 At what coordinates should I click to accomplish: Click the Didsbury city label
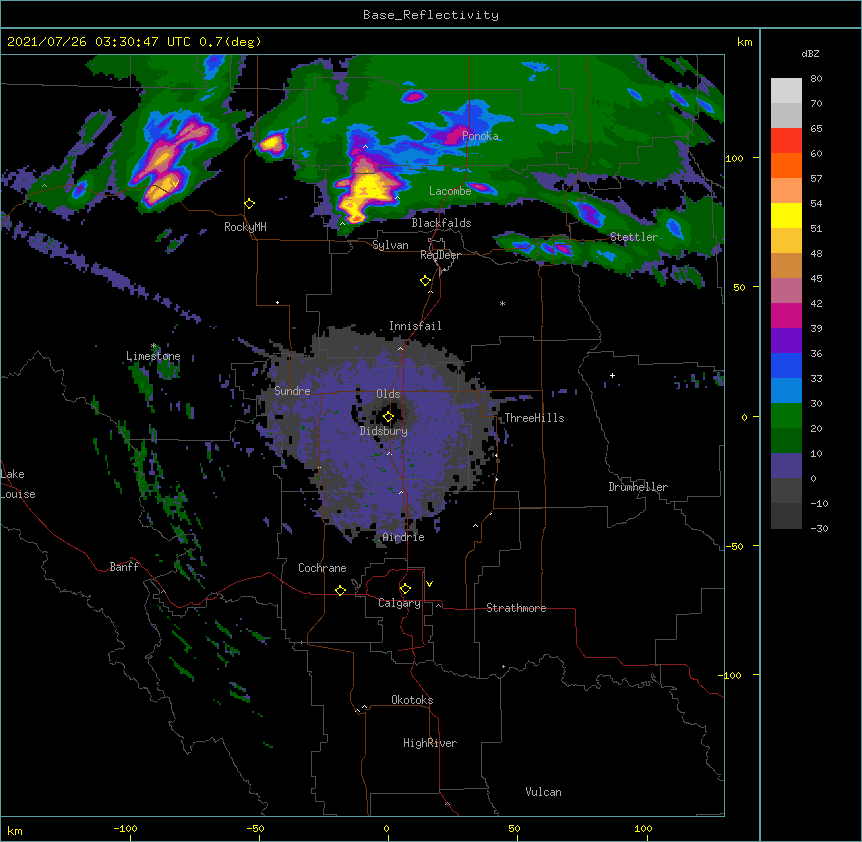point(384,431)
